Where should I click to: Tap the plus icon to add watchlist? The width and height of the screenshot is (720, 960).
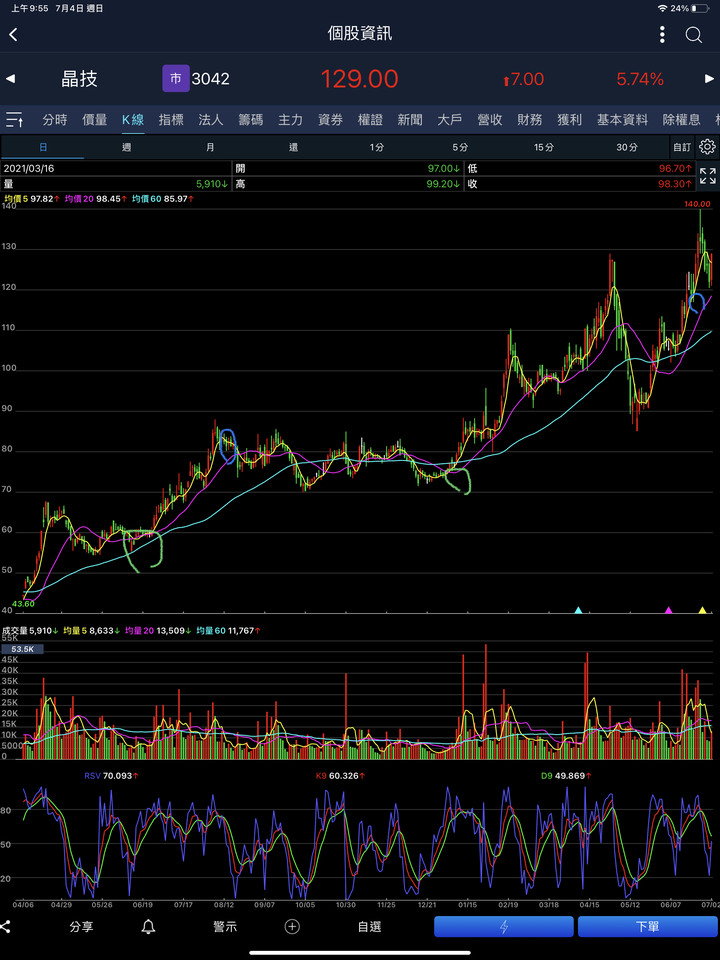tap(292, 927)
